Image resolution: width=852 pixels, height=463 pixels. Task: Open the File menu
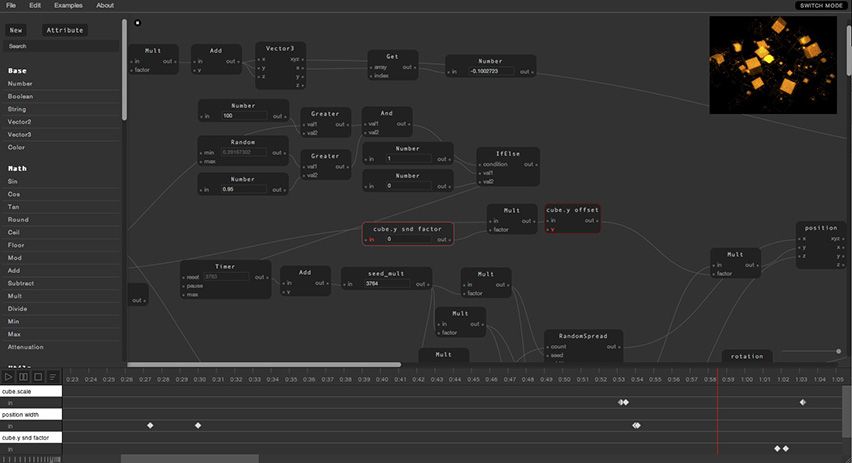point(11,5)
